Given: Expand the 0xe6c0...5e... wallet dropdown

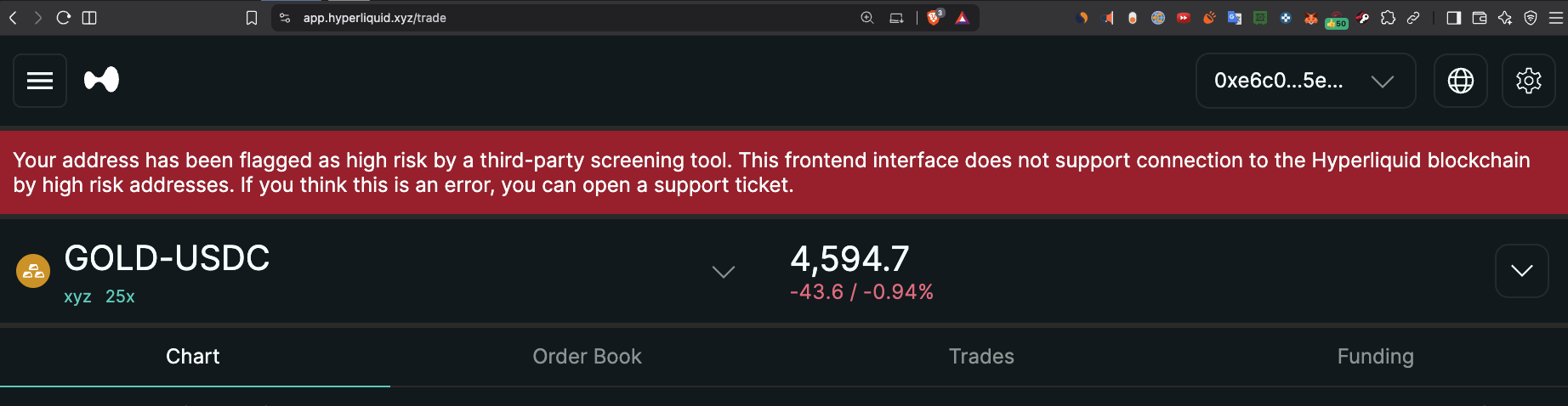Looking at the screenshot, I should tap(1306, 81).
